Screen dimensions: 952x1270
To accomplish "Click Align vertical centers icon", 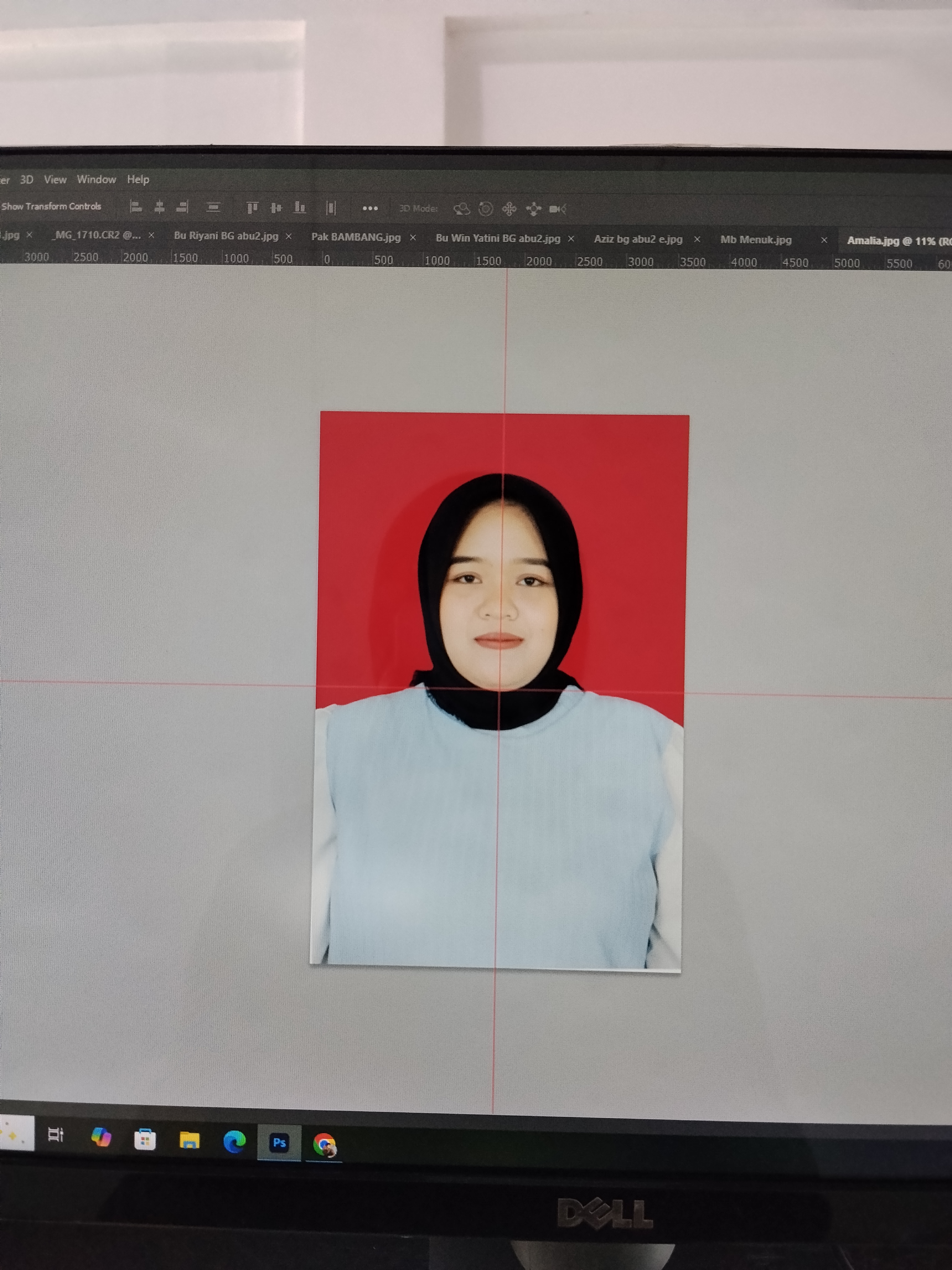I will (276, 207).
